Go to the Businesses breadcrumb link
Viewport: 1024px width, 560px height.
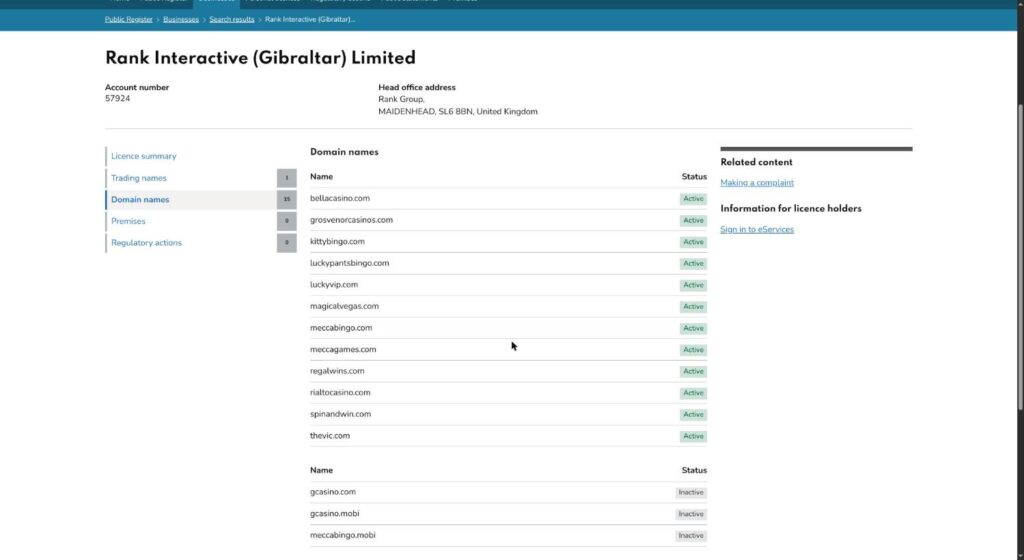[x=181, y=20]
